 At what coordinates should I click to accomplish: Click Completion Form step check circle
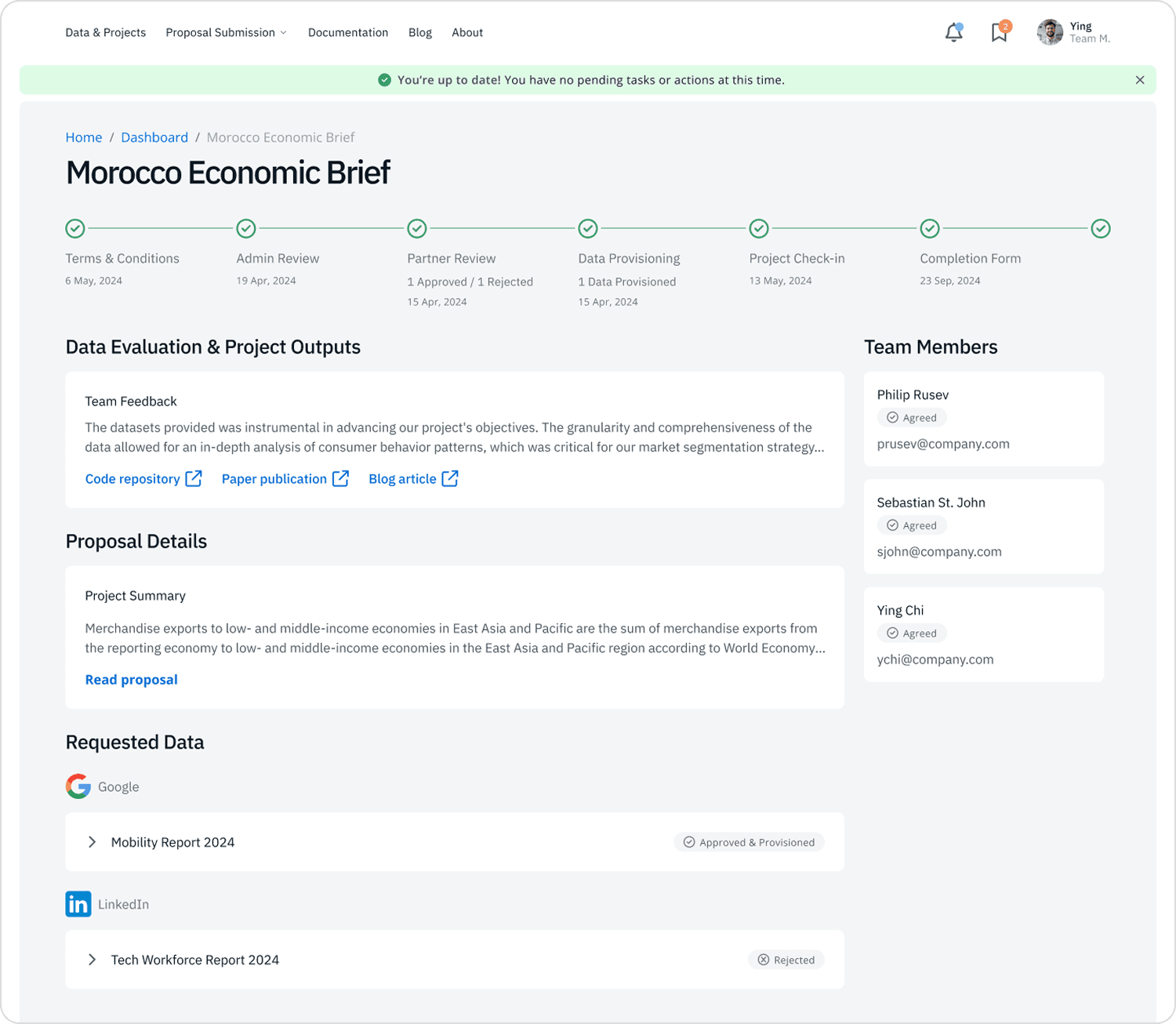coord(930,228)
